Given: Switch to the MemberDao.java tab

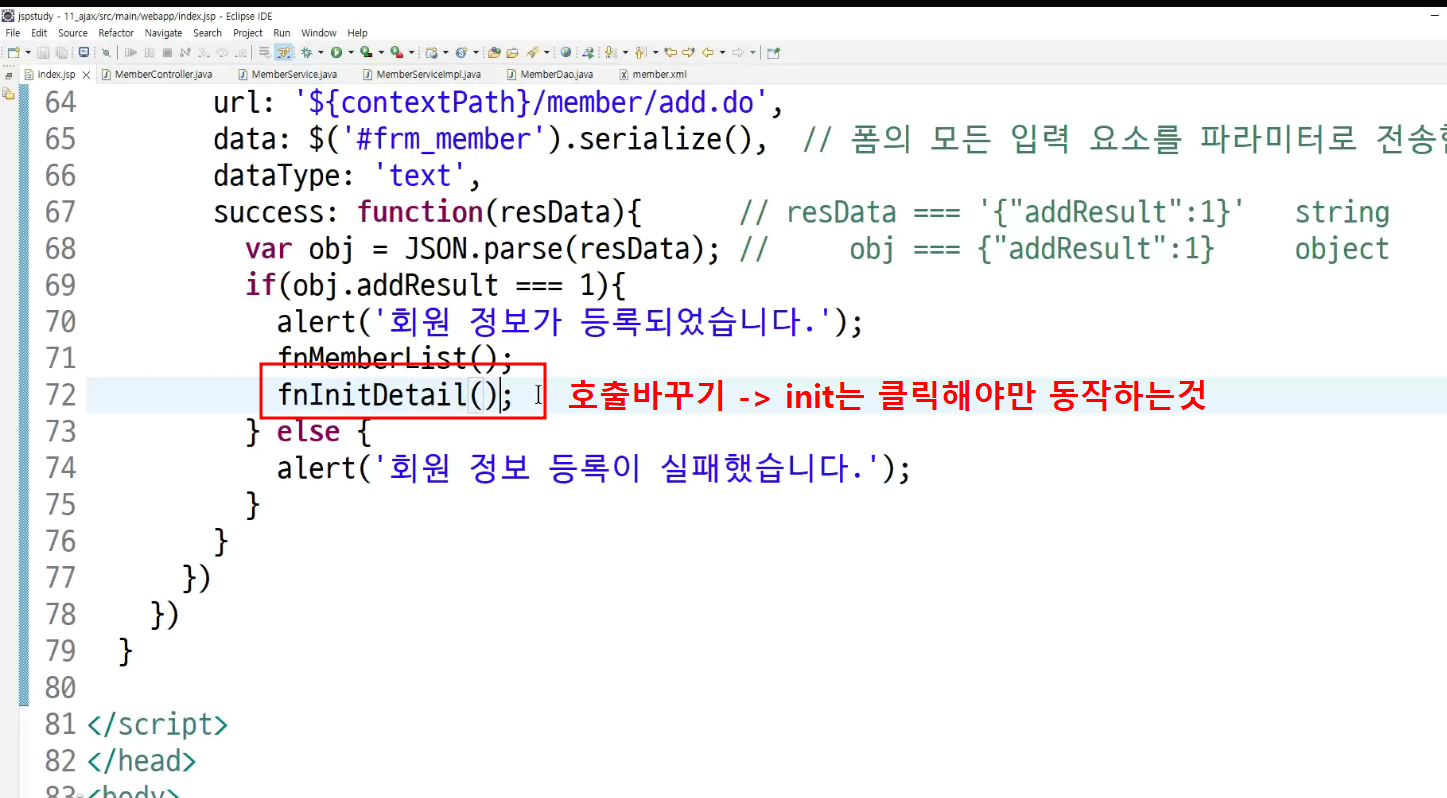Looking at the screenshot, I should tap(556, 74).
